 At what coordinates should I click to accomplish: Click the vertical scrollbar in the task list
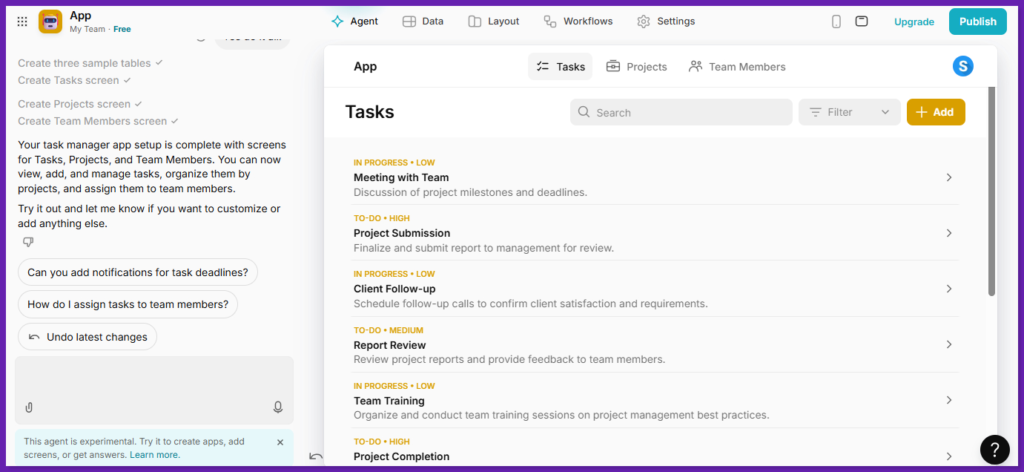(x=991, y=190)
